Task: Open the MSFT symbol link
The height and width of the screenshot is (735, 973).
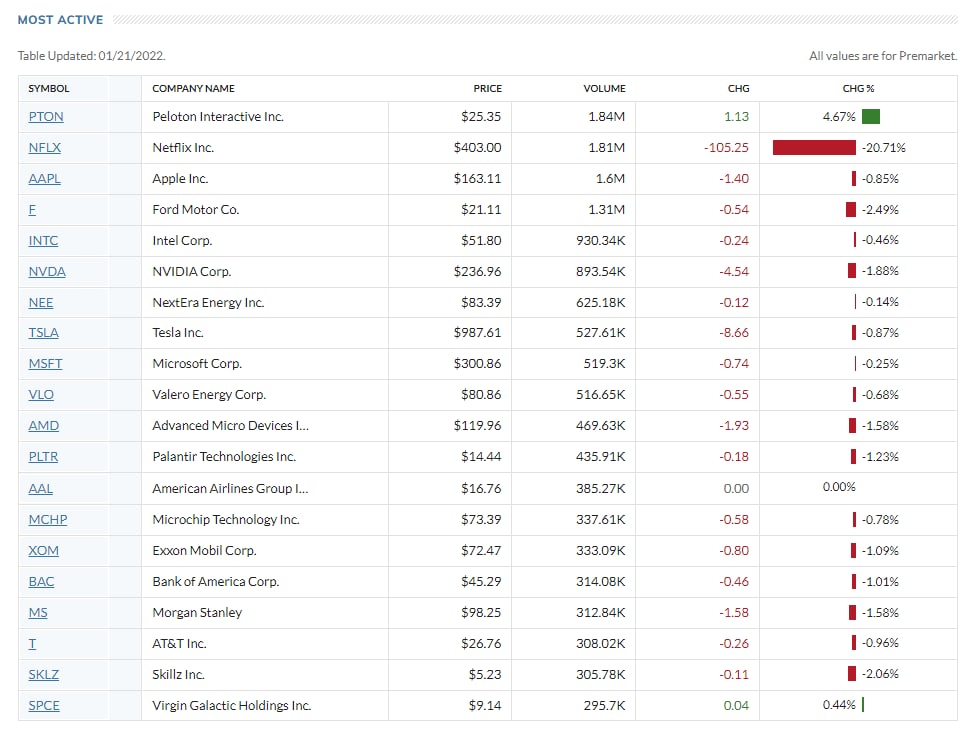Action: click(45, 364)
